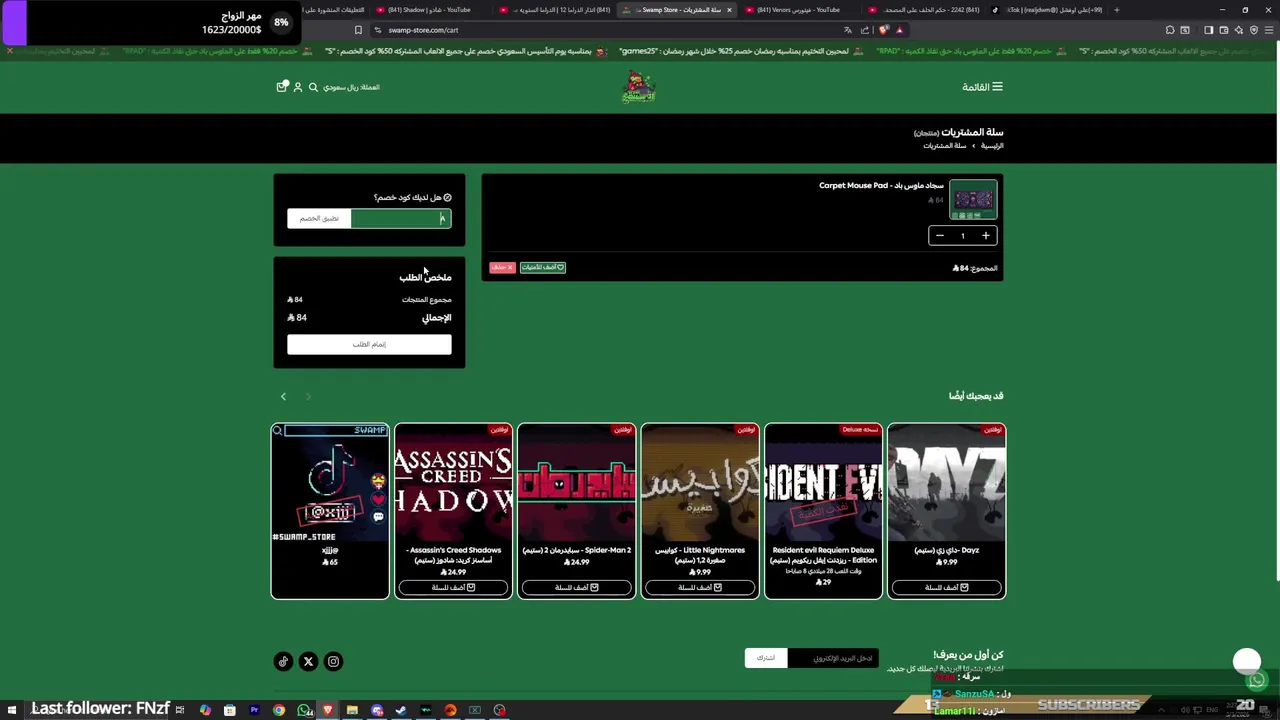Close the Swamp Store tab
The height and width of the screenshot is (720, 1280).
tap(729, 10)
